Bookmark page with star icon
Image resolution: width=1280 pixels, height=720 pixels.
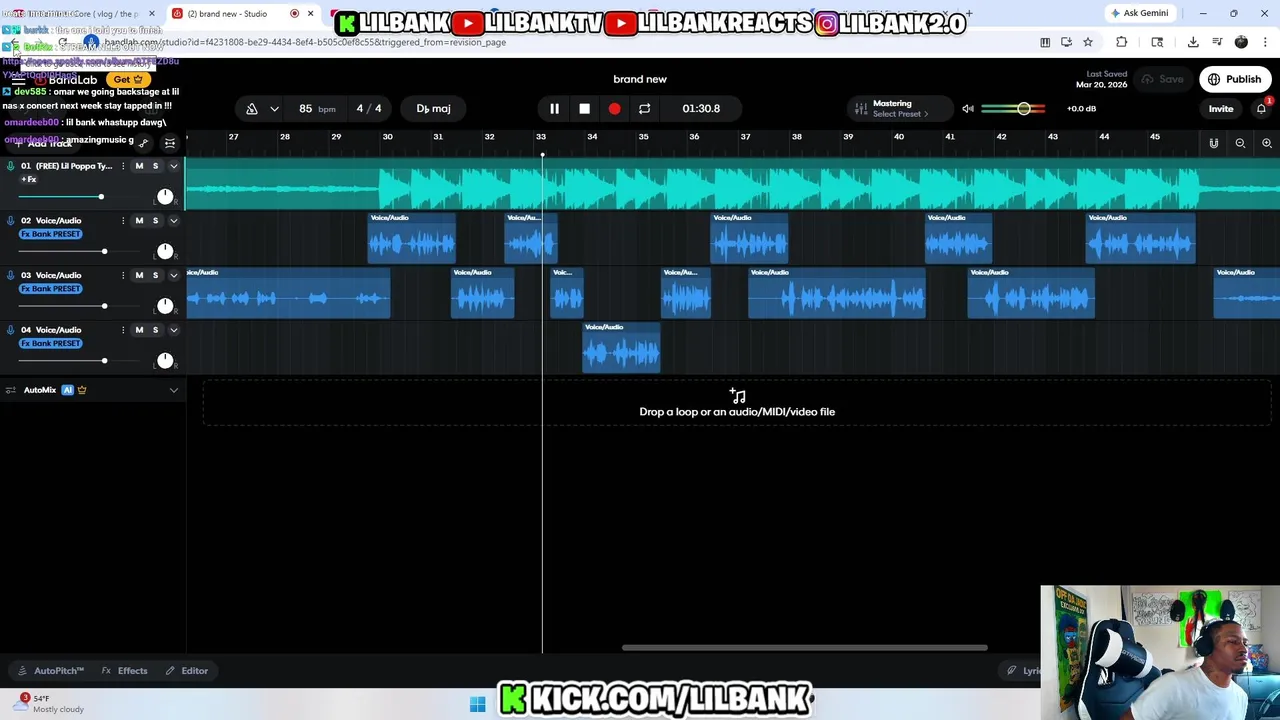tap(1088, 42)
